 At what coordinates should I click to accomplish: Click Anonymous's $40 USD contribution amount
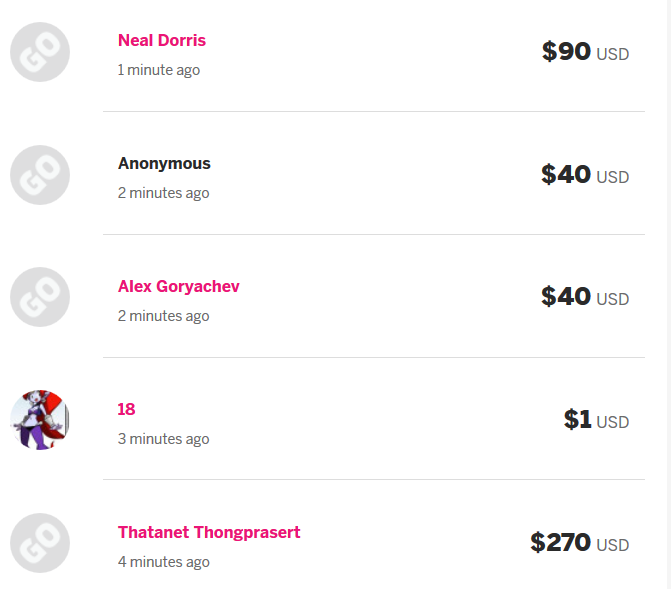[x=585, y=175]
